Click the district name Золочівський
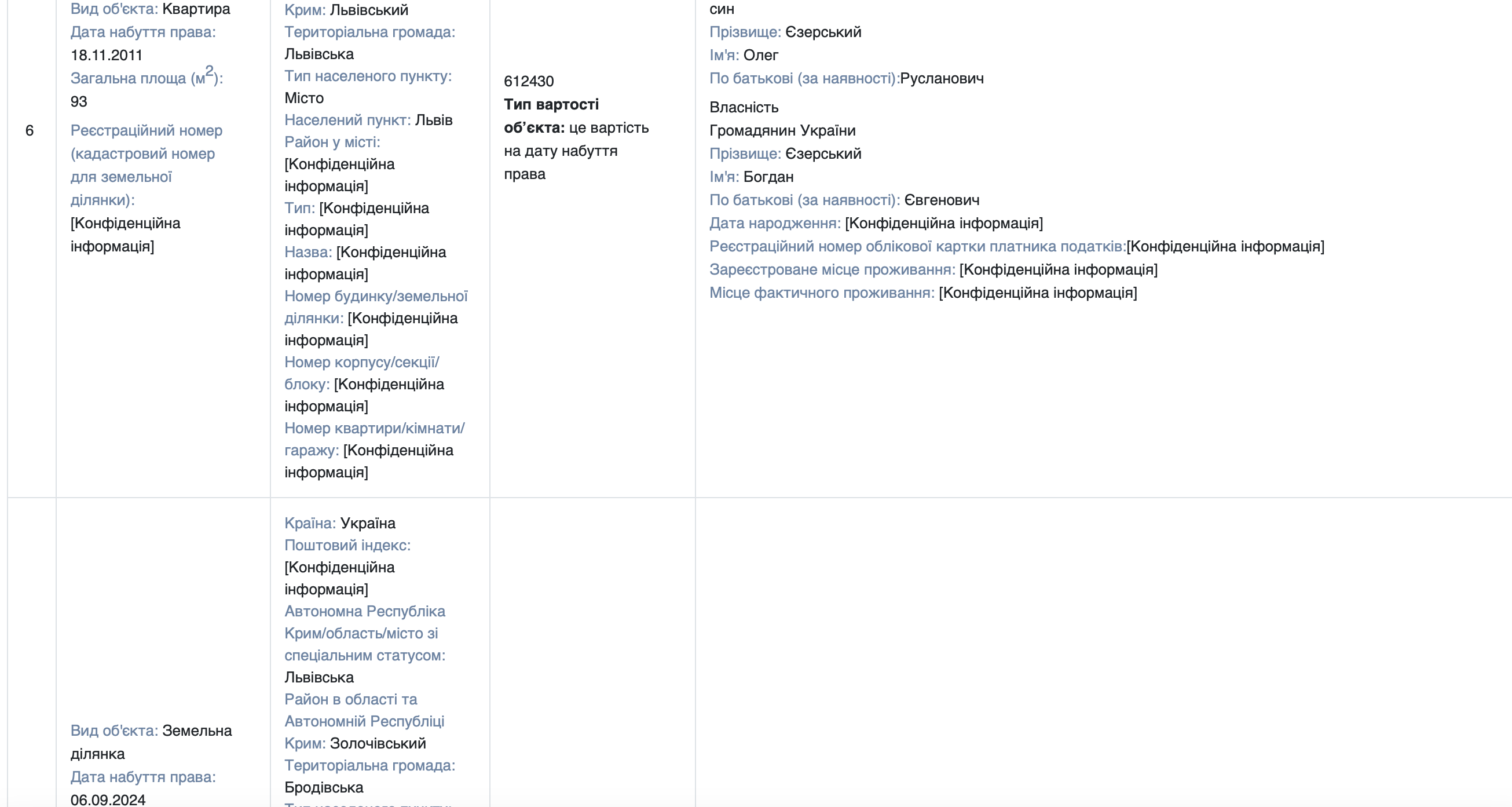This screenshot has height=807, width=1512. 378,744
